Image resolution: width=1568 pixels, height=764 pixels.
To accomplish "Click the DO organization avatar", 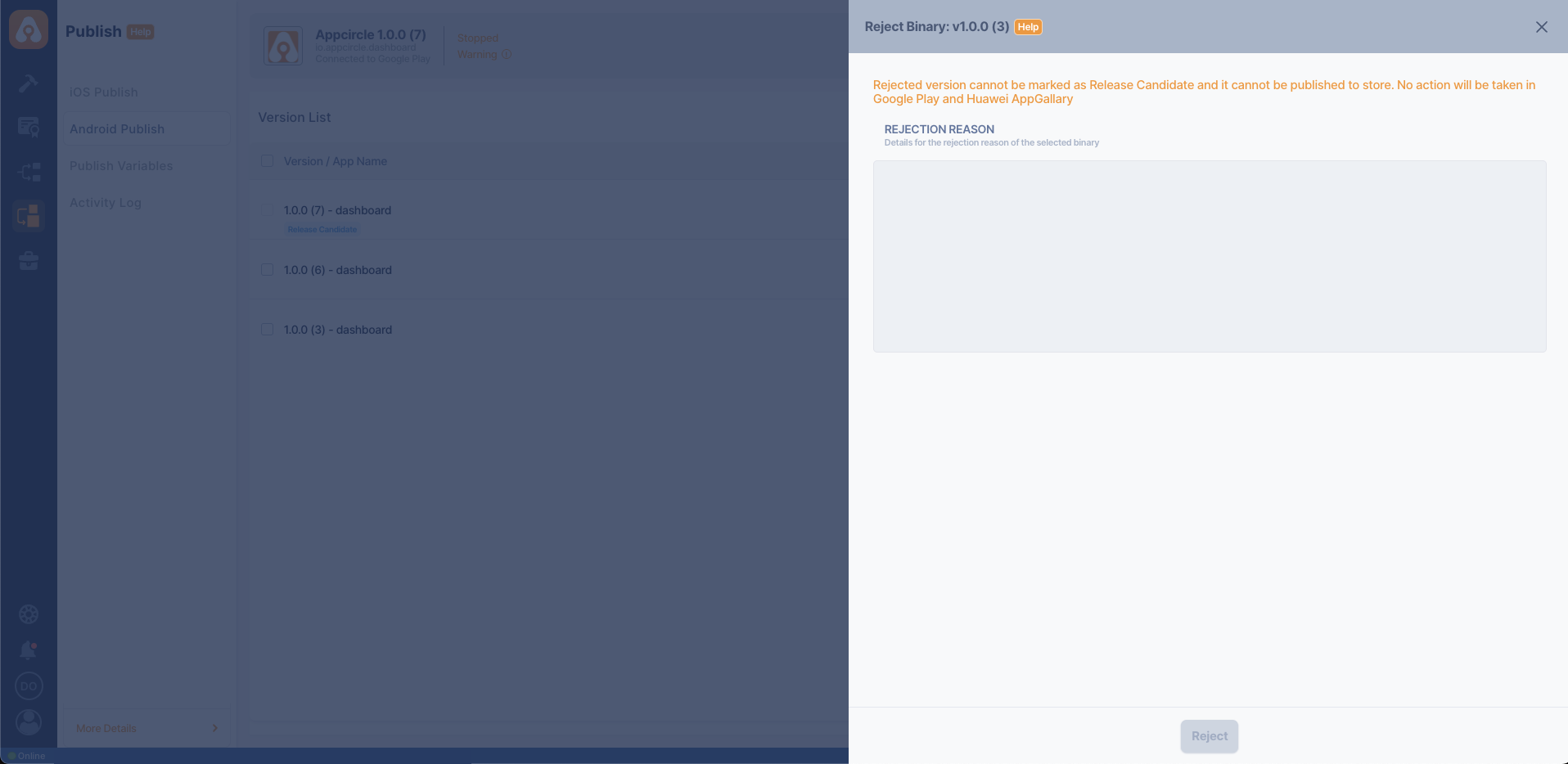I will point(29,686).
